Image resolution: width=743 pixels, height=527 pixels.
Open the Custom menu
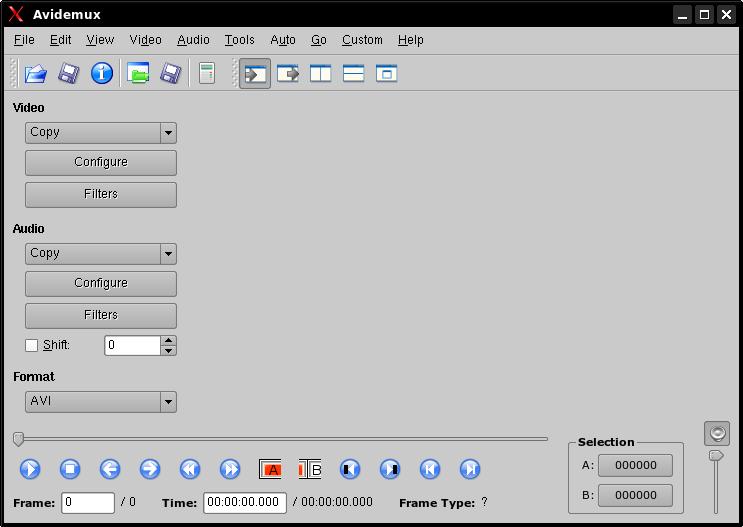pos(362,40)
